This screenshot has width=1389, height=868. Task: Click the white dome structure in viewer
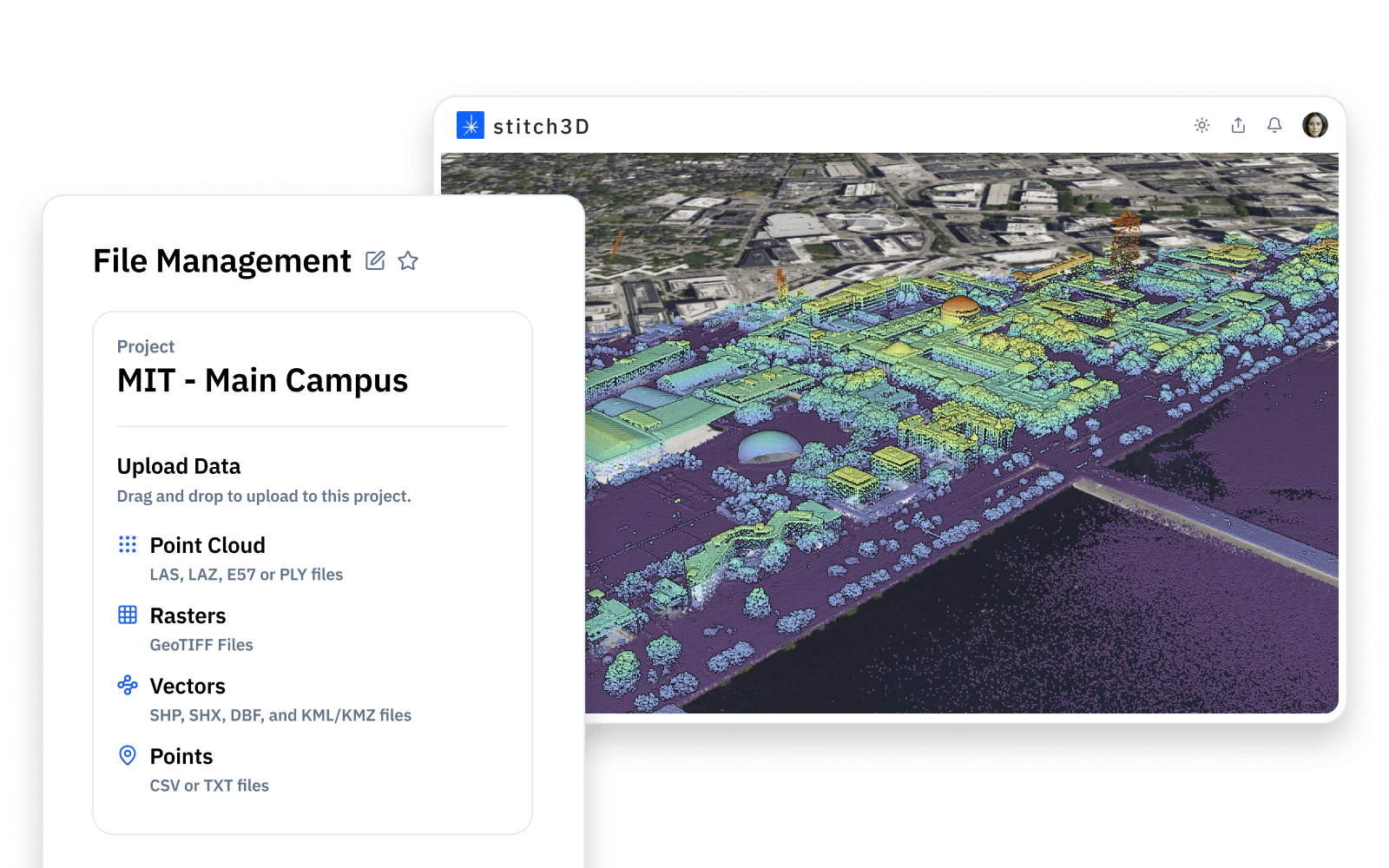click(x=769, y=446)
